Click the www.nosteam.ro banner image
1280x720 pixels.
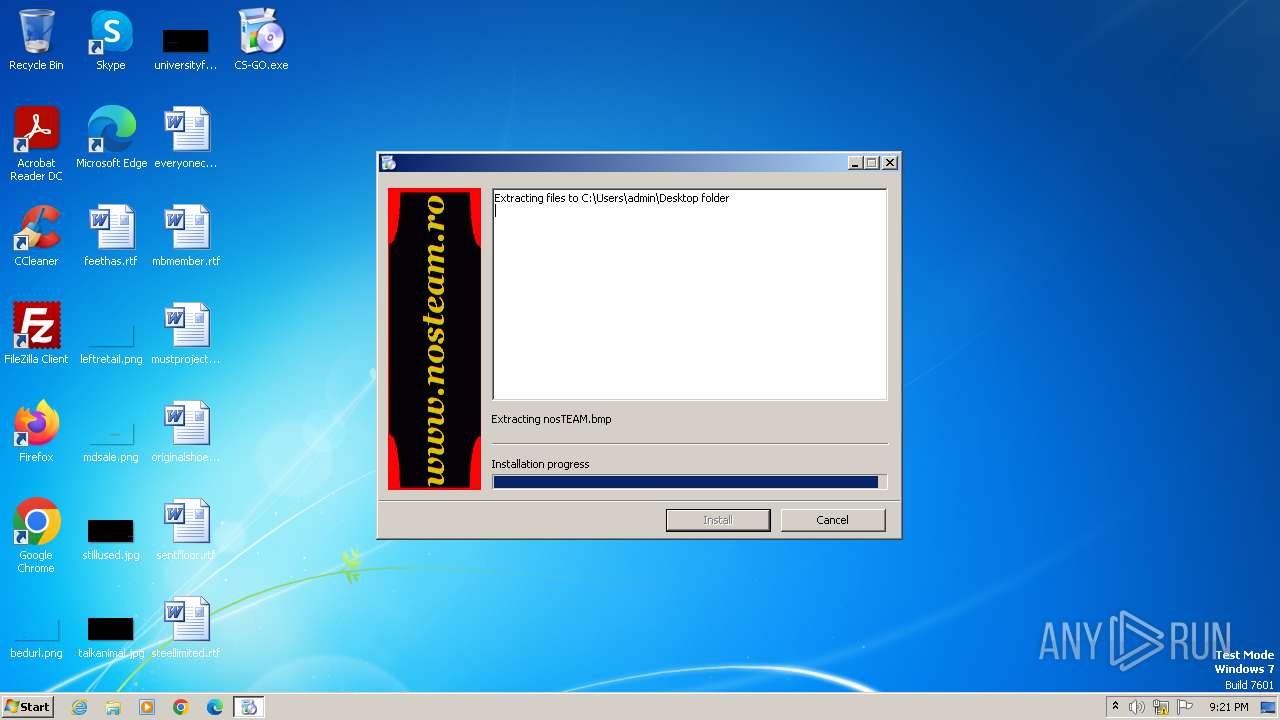434,339
